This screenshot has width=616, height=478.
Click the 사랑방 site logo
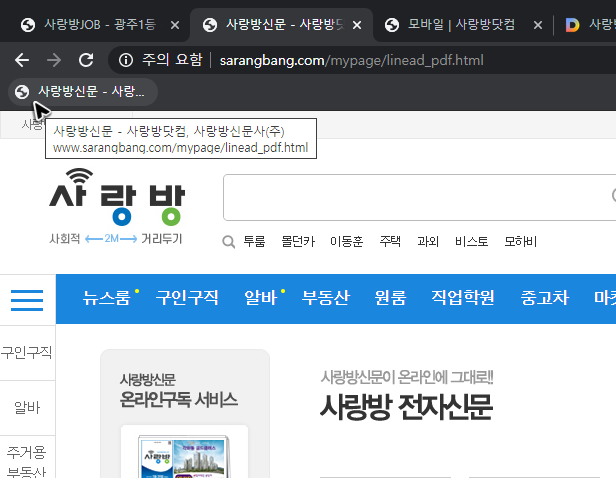pos(117,197)
